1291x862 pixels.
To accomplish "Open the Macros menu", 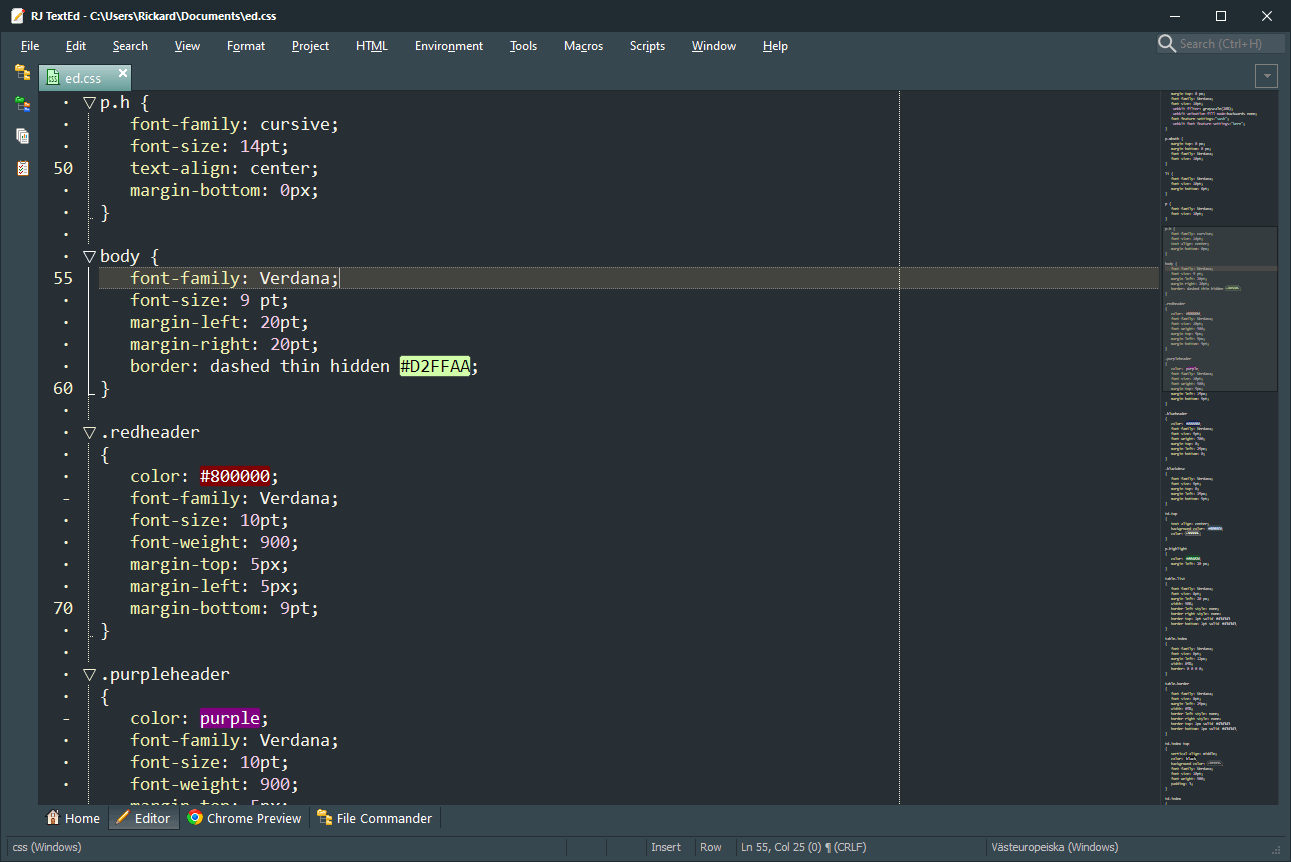I will (x=583, y=46).
